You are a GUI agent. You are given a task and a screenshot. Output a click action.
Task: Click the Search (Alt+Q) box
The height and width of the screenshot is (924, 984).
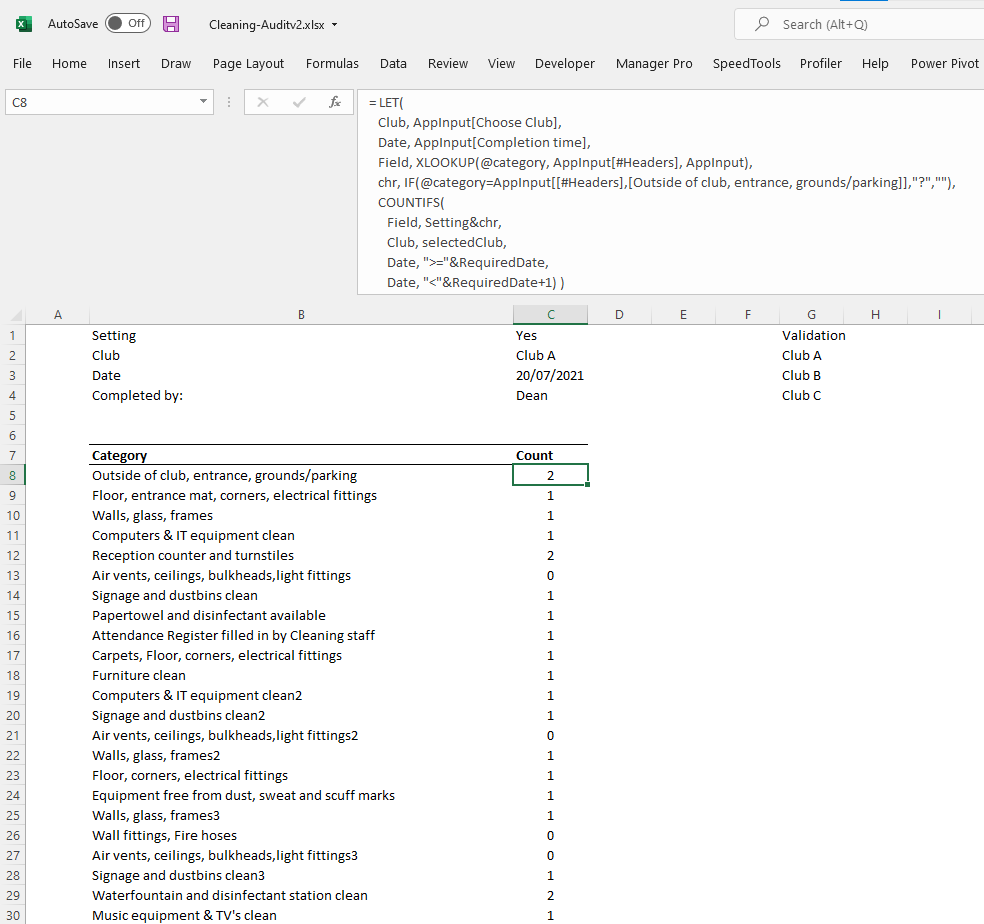859,24
